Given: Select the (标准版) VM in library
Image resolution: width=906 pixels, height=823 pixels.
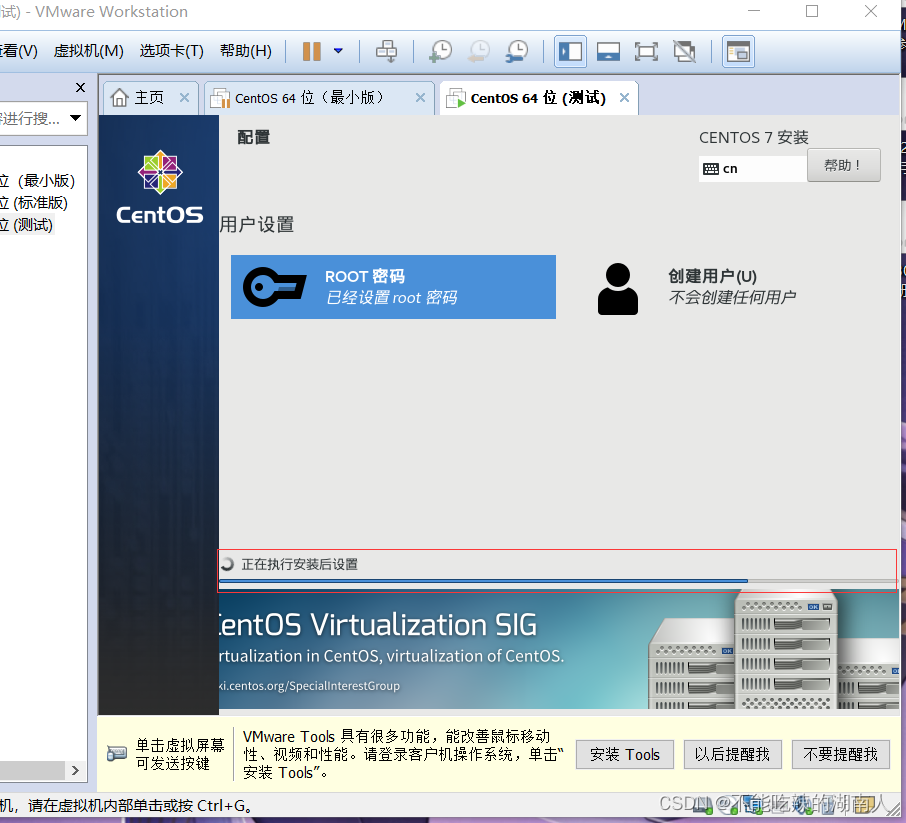Looking at the screenshot, I should (x=34, y=203).
